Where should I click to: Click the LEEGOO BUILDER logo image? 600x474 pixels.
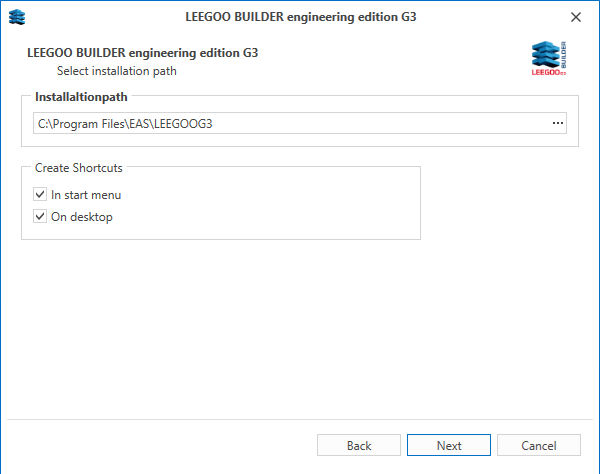coord(549,58)
